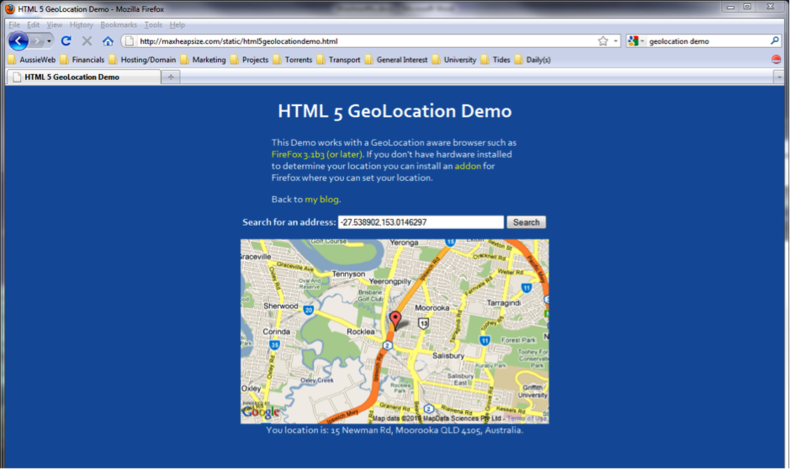
Task: Open the University bookmark folder
Action: pyautogui.click(x=454, y=59)
